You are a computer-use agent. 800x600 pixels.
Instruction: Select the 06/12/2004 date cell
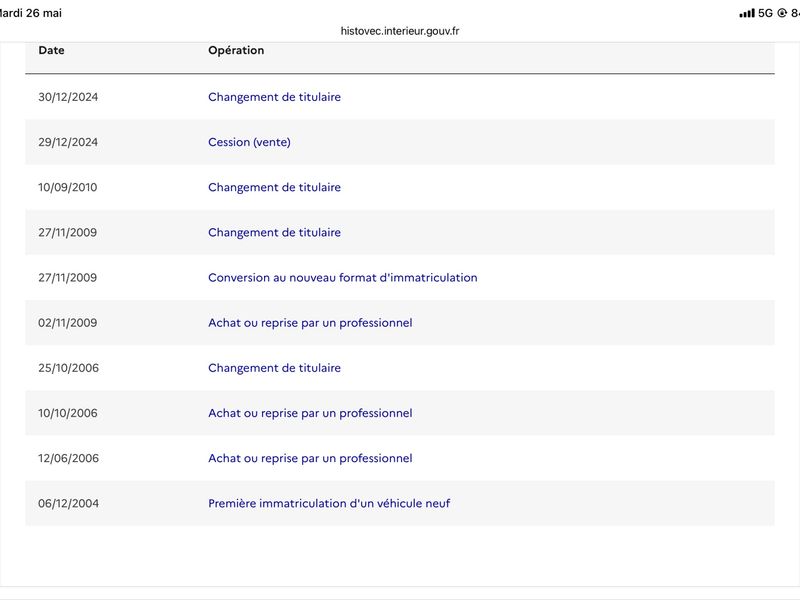68,504
